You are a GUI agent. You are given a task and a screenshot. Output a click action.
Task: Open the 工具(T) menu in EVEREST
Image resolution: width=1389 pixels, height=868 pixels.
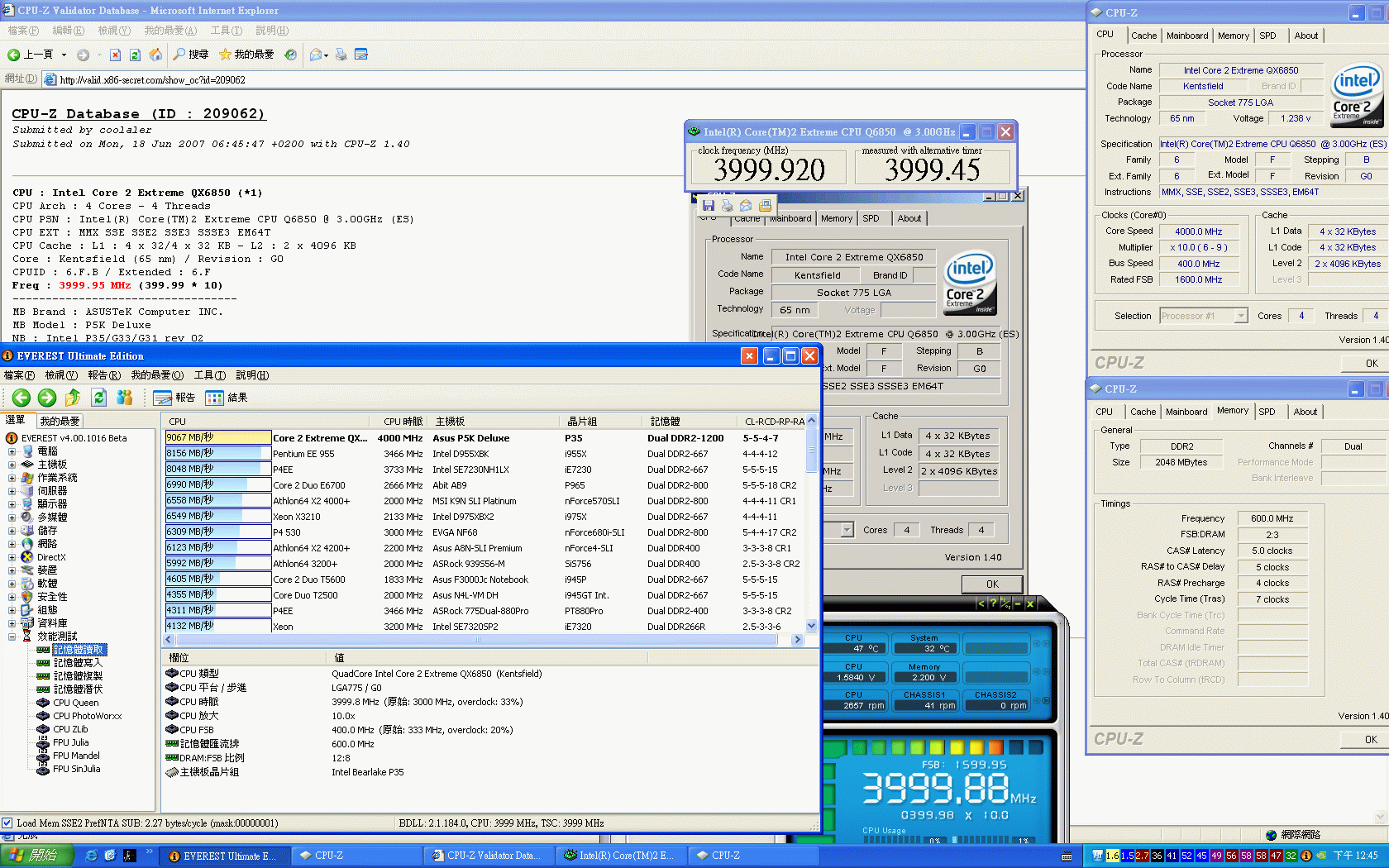coord(210,375)
